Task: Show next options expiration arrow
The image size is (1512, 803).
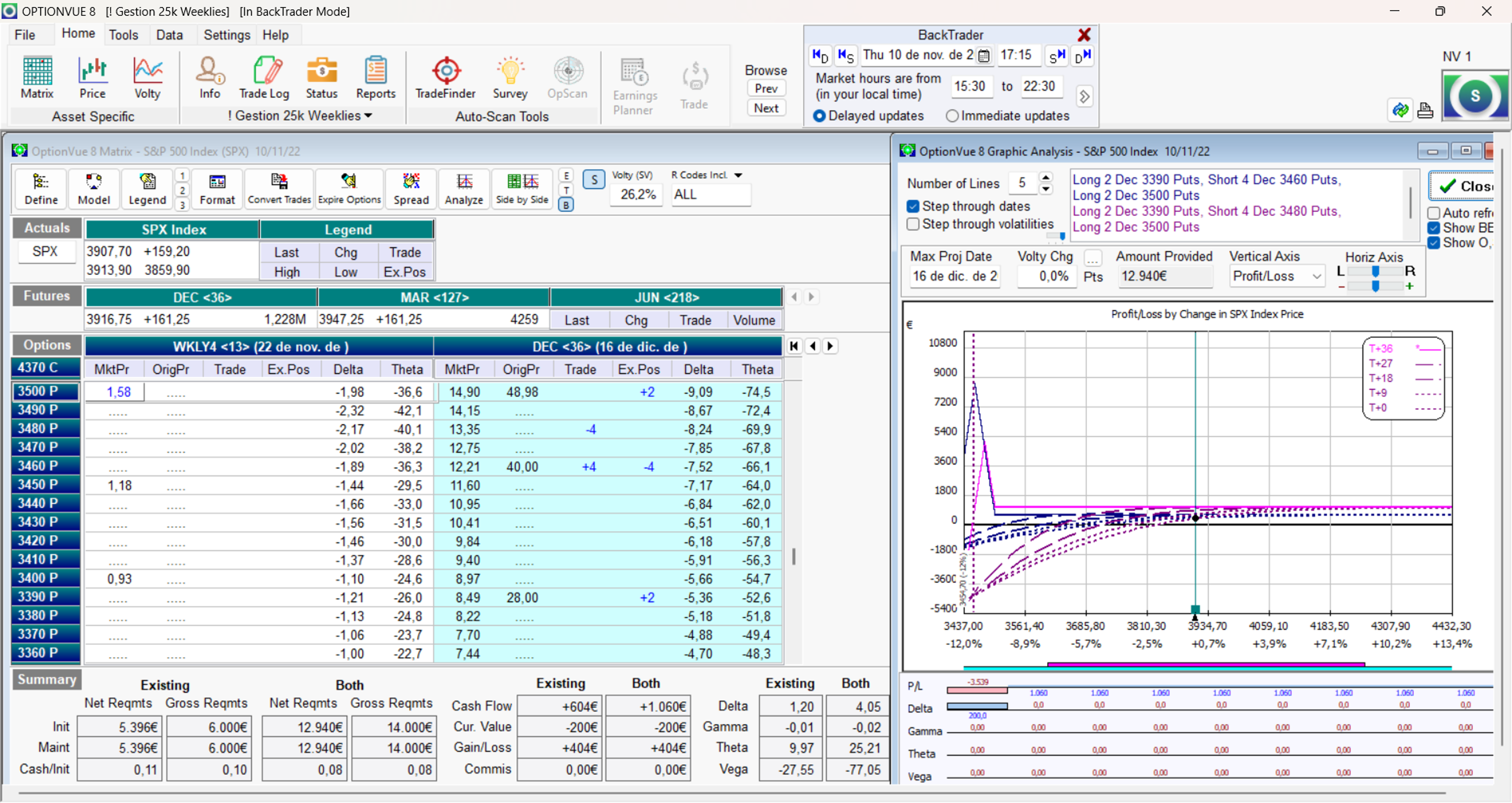Action: pyautogui.click(x=830, y=346)
